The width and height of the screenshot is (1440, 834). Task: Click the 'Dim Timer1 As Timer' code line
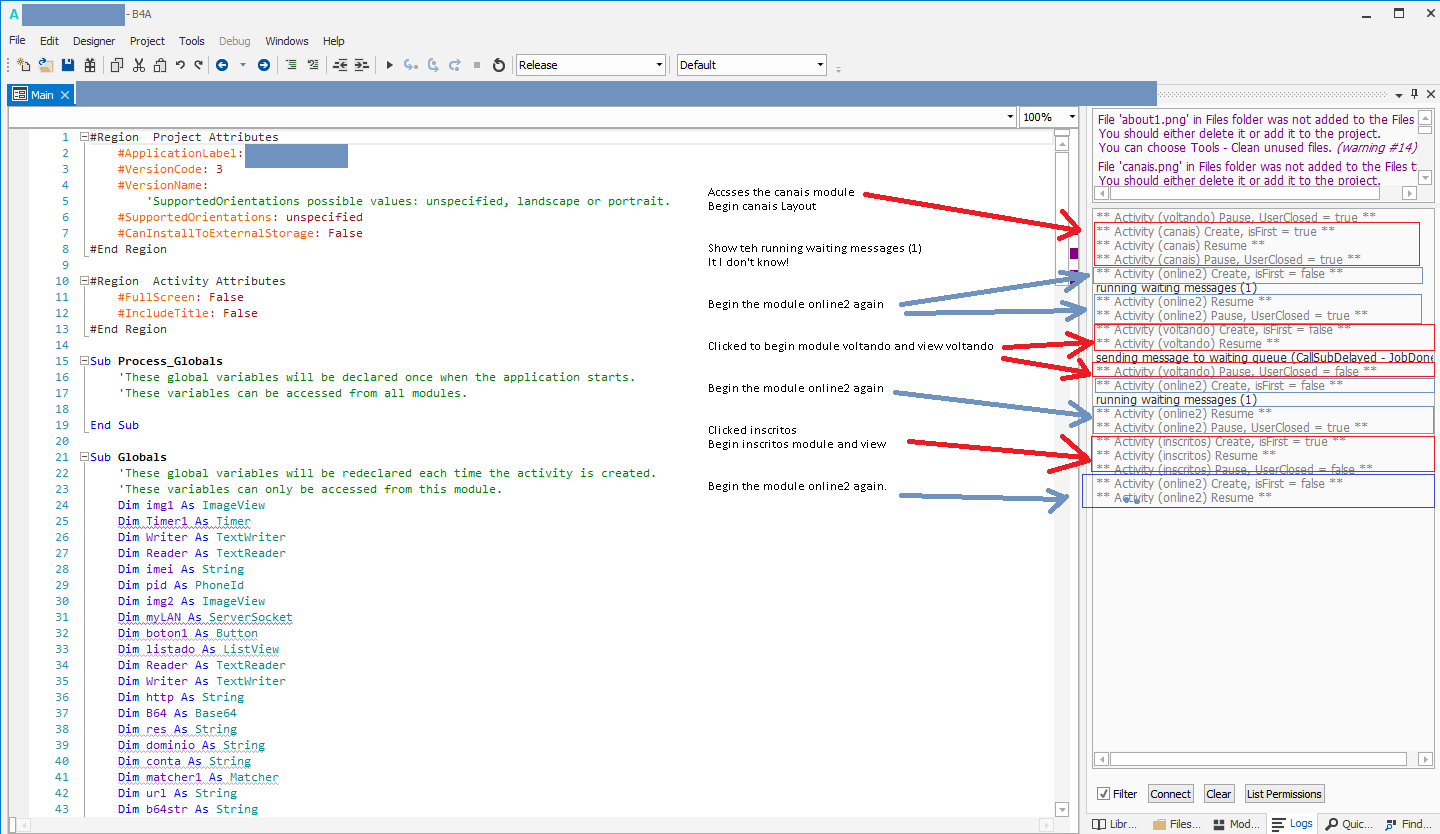click(x=184, y=521)
